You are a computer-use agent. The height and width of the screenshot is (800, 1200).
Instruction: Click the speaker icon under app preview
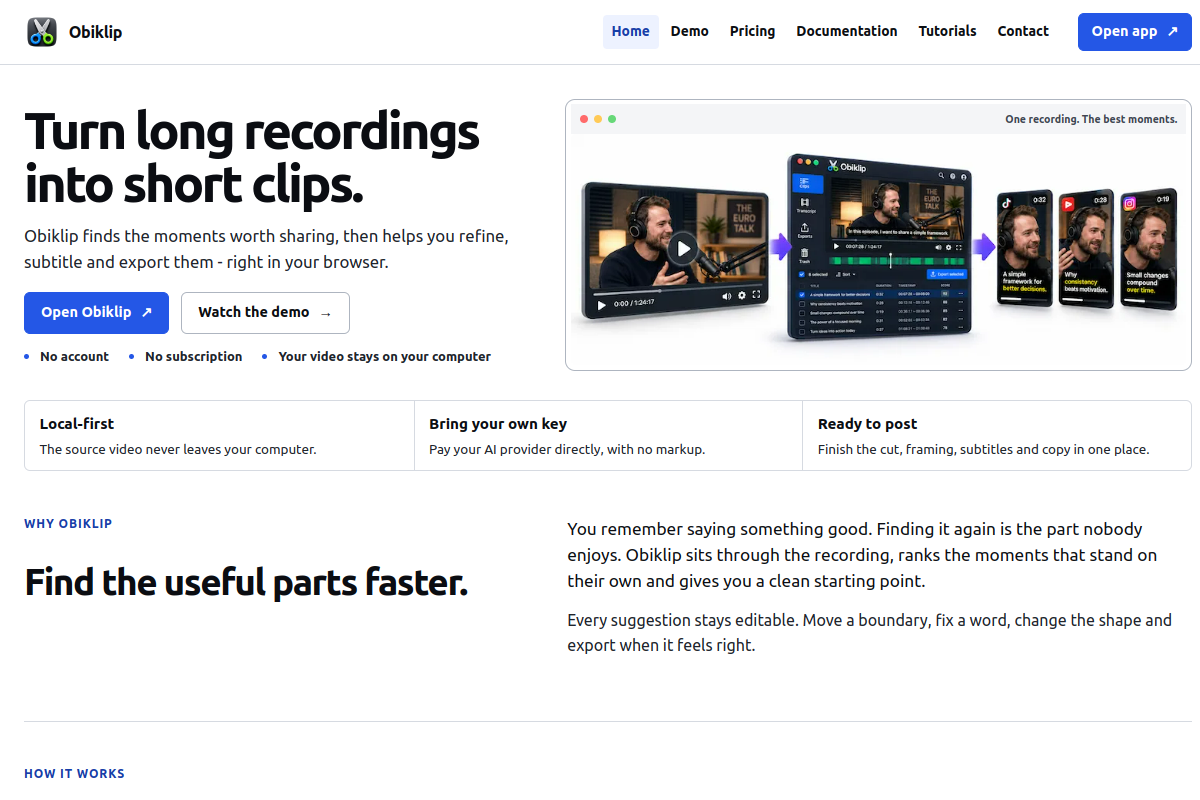[938, 247]
